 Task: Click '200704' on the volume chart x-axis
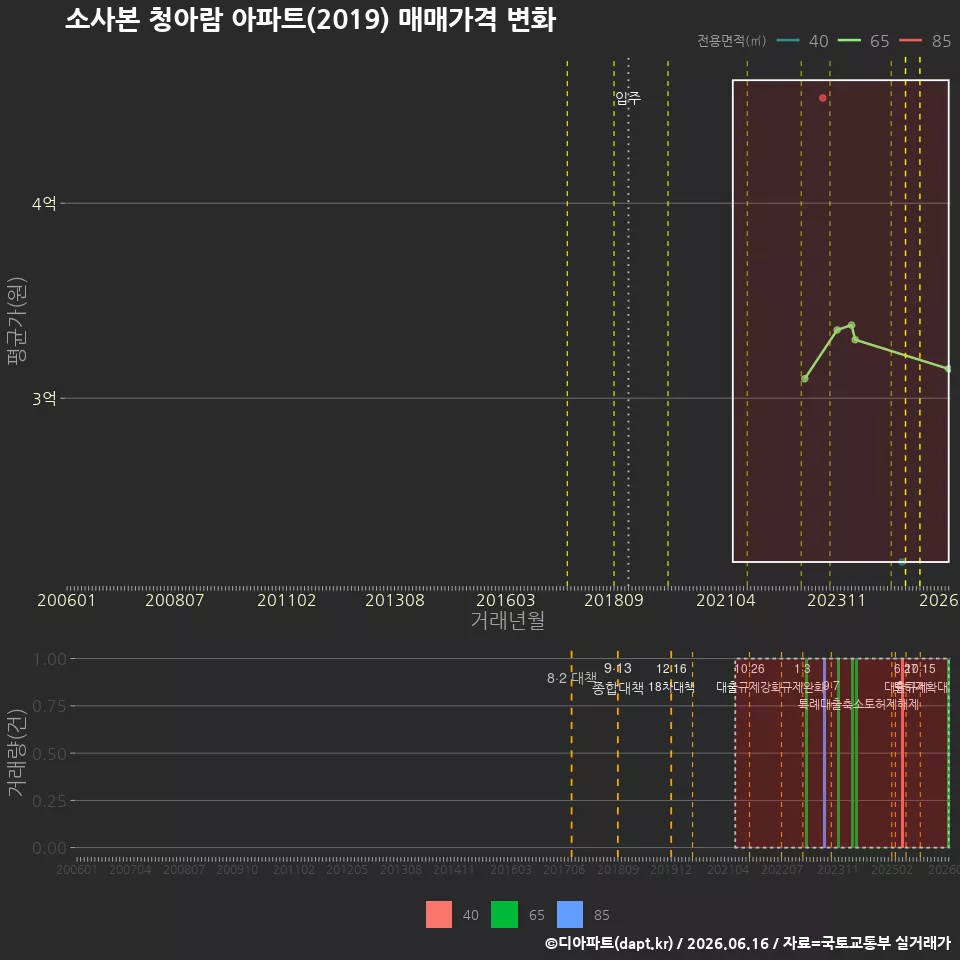tap(130, 869)
